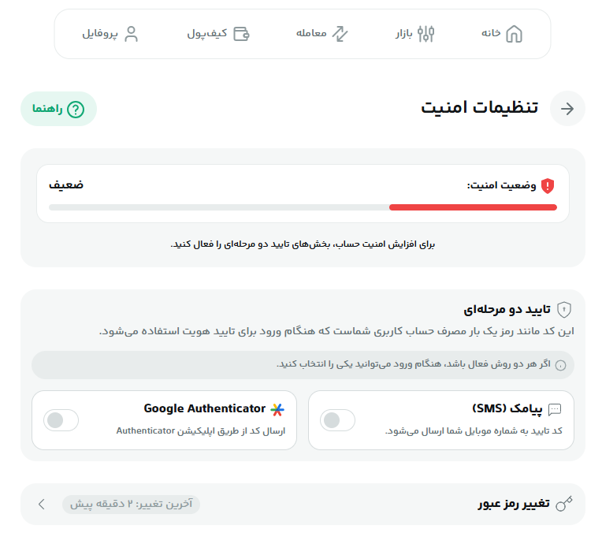
Task: Click the وضعیت امنیت label
Action: click(501, 186)
